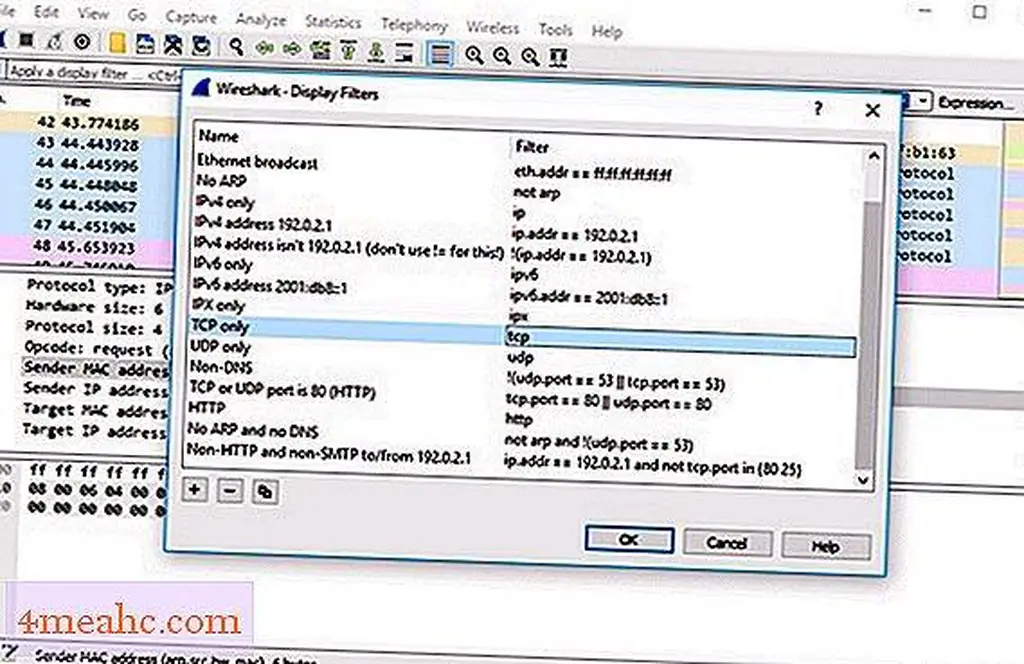Click the selected 'tcp' filter expression cell
1024x664 pixels.
coord(680,341)
